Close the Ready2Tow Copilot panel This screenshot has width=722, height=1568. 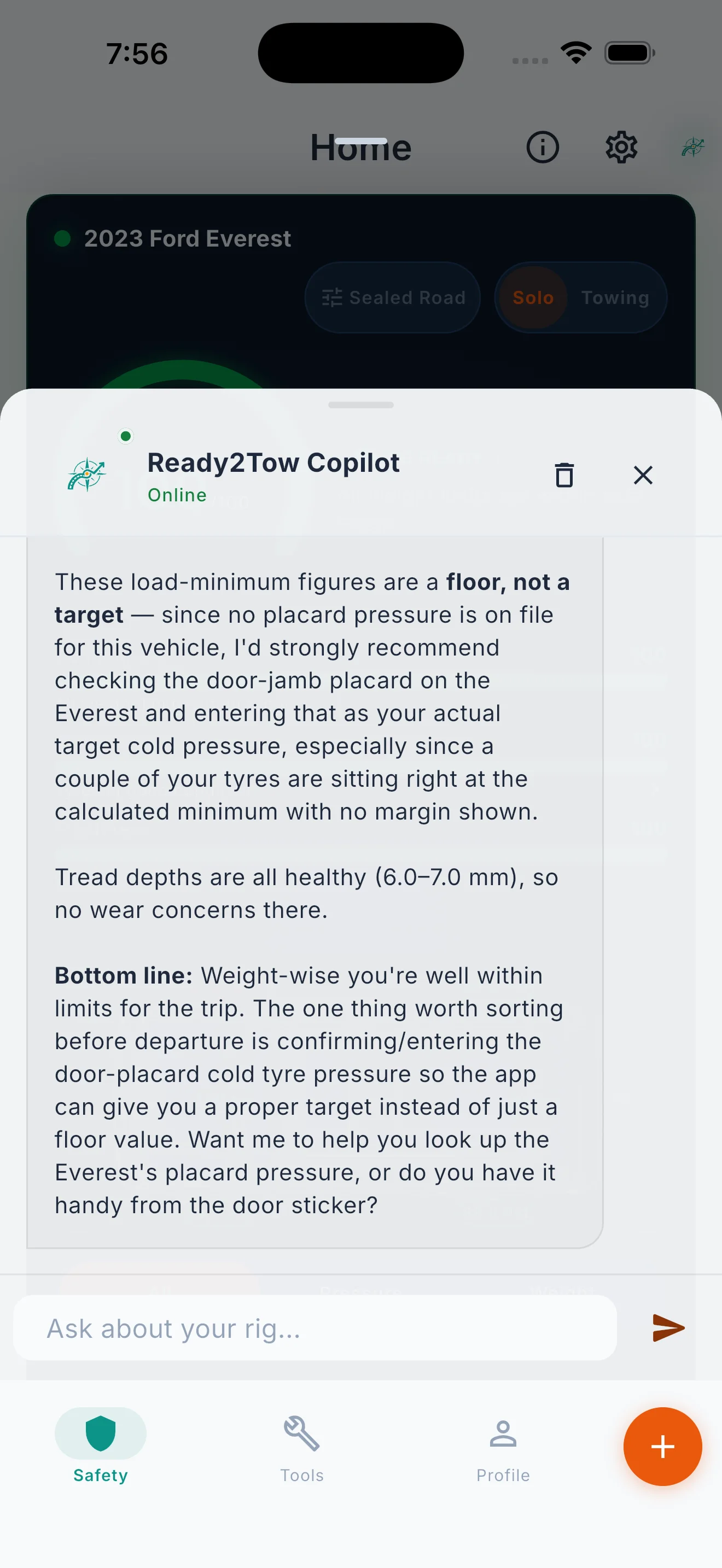click(x=643, y=475)
